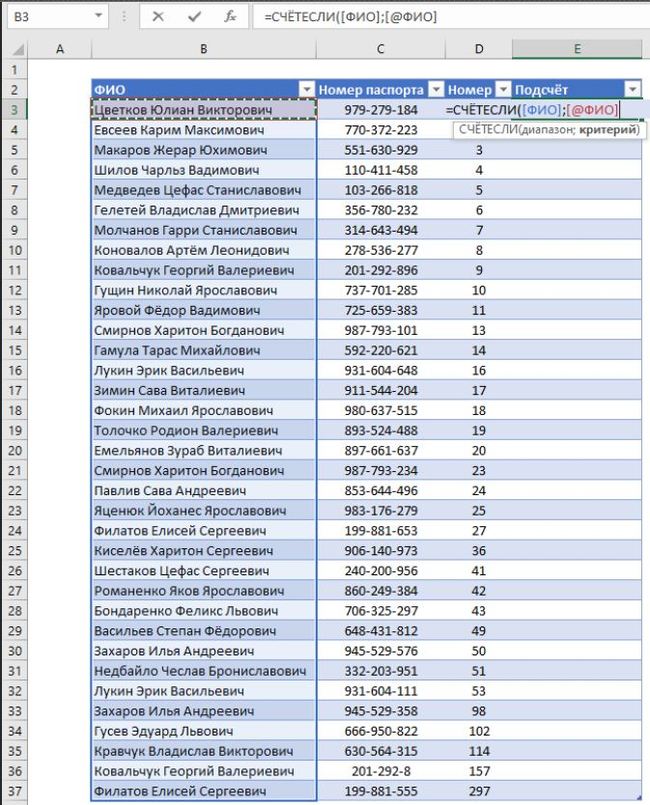Viewport: 650px width, 805px height.
Task: Click passport number 987-793-101
Action: [381, 330]
